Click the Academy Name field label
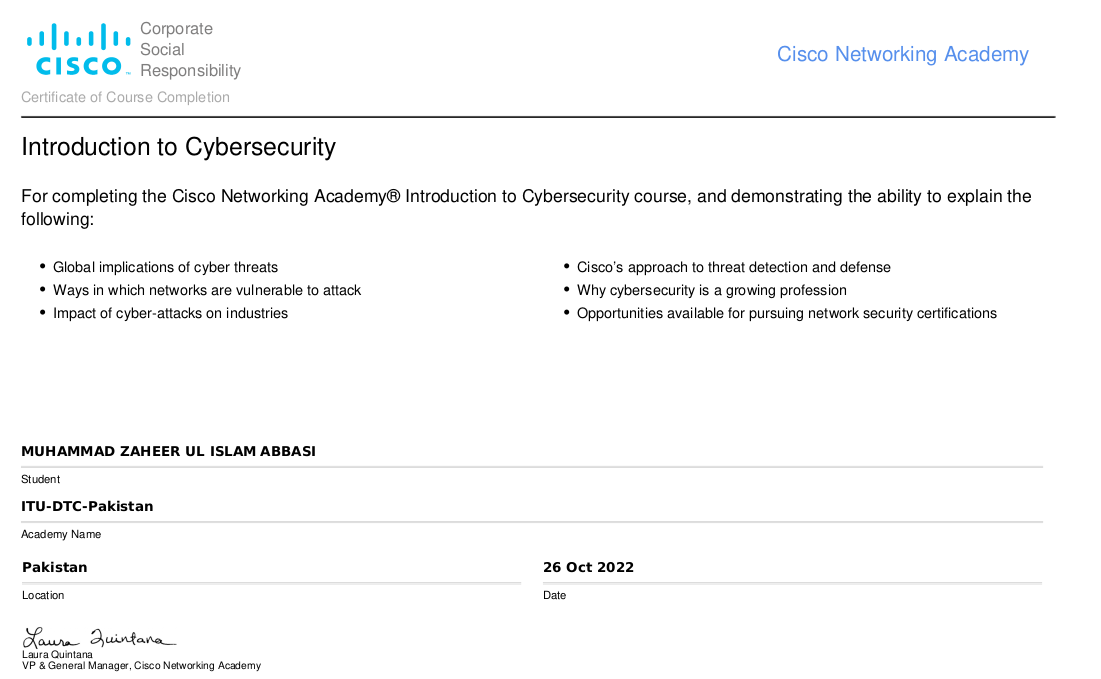 (x=61, y=534)
